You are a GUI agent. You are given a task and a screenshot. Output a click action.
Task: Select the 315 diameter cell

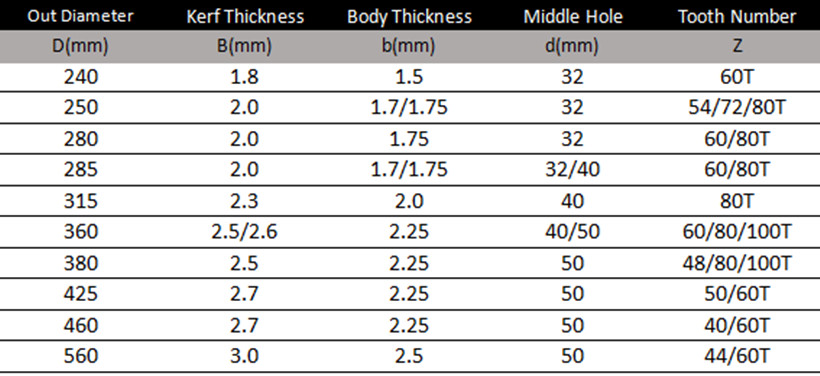(81, 200)
